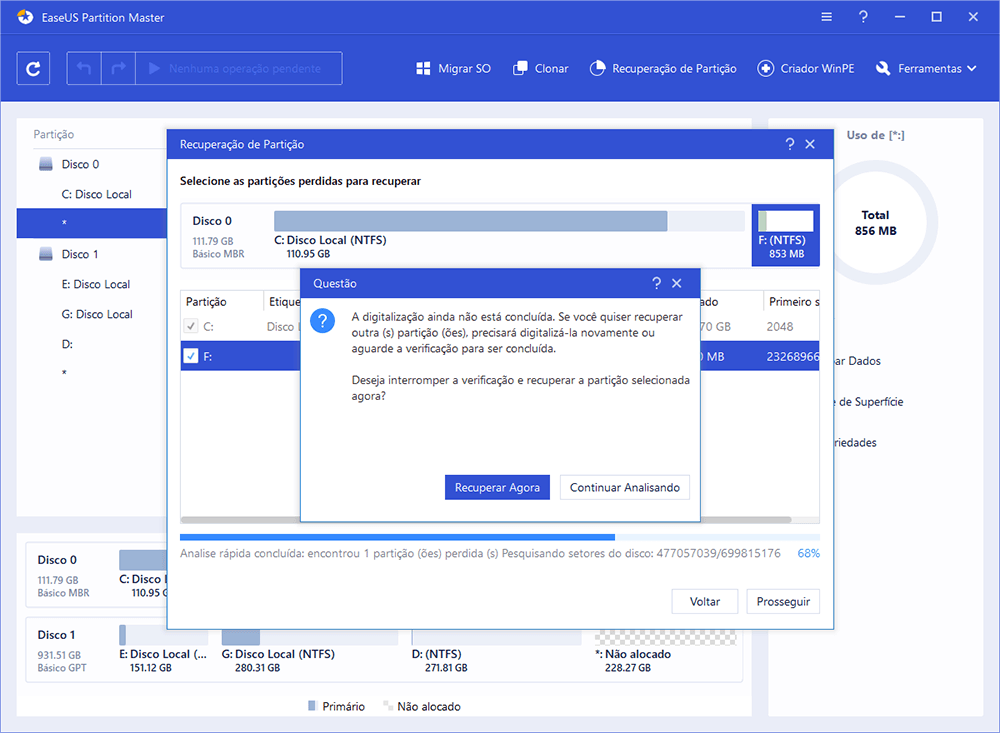This screenshot has width=1000, height=733.
Task: Click the undo arrow icon
Action: [84, 68]
